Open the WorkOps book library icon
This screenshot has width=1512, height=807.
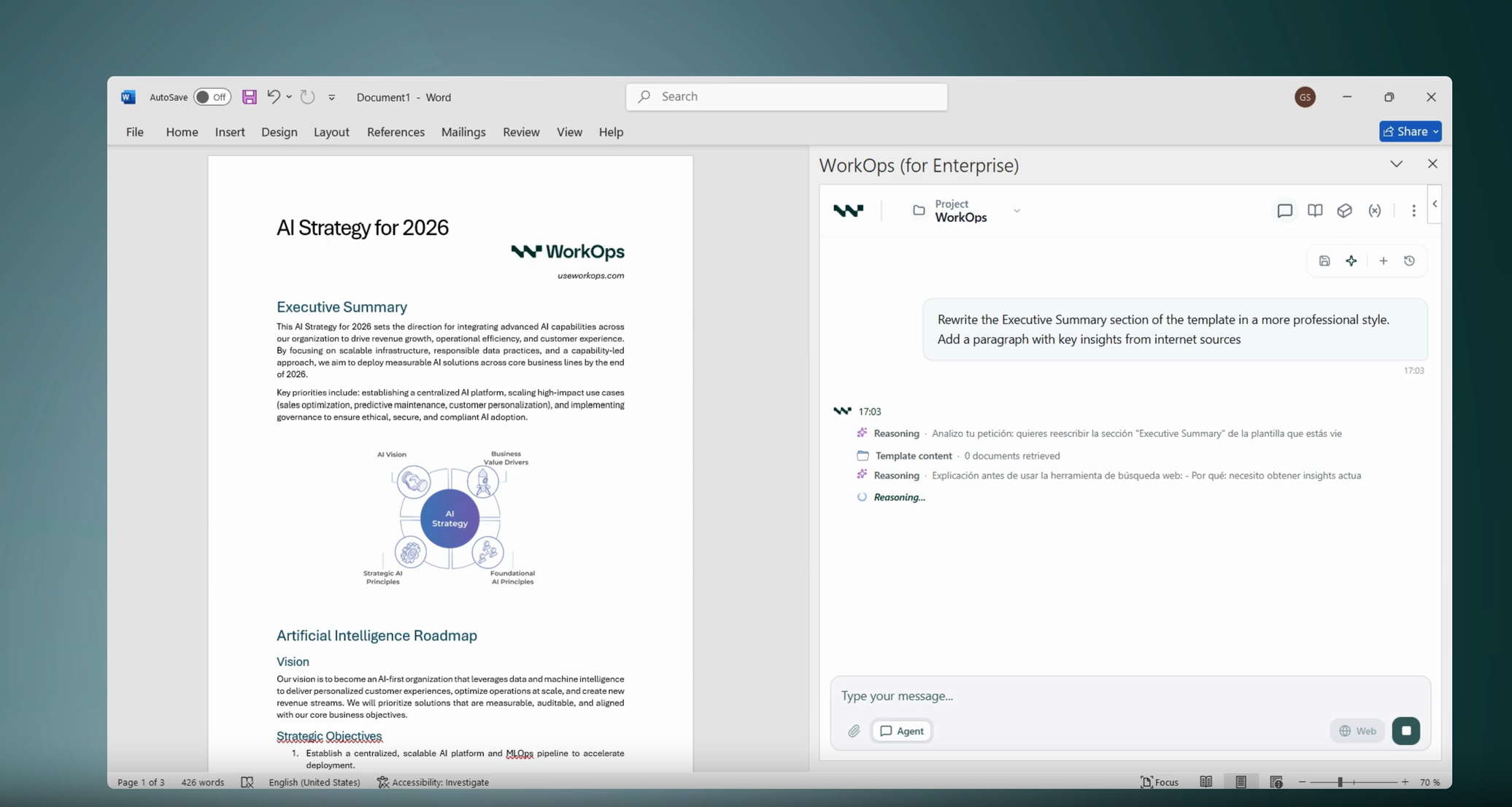point(1314,211)
